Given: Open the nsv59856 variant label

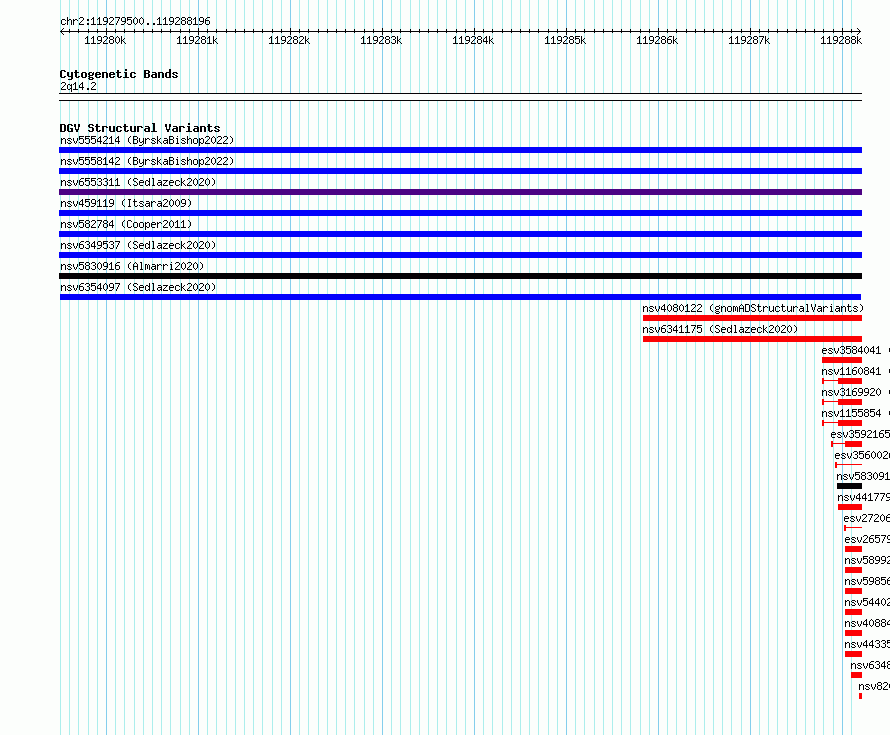Looking at the screenshot, I should pyautogui.click(x=867, y=581).
